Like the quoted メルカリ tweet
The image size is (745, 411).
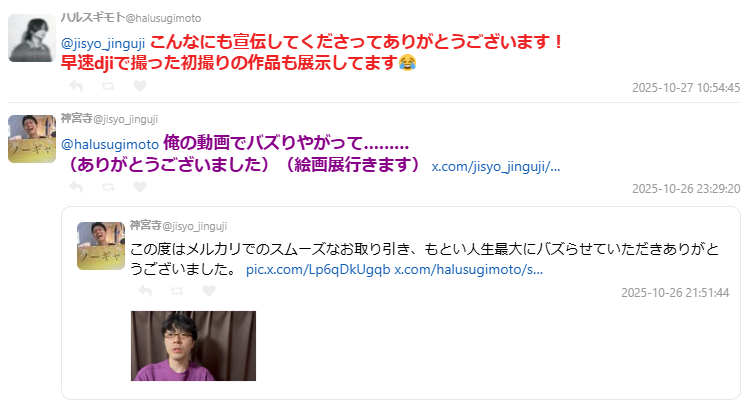pos(209,290)
